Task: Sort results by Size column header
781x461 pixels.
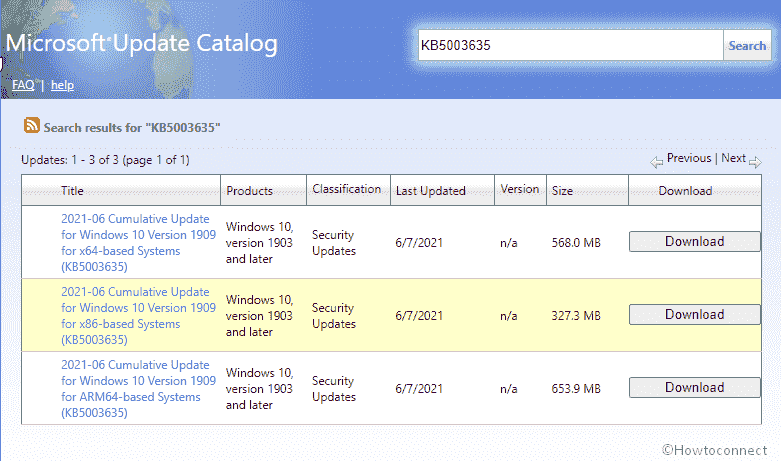Action: click(x=562, y=190)
